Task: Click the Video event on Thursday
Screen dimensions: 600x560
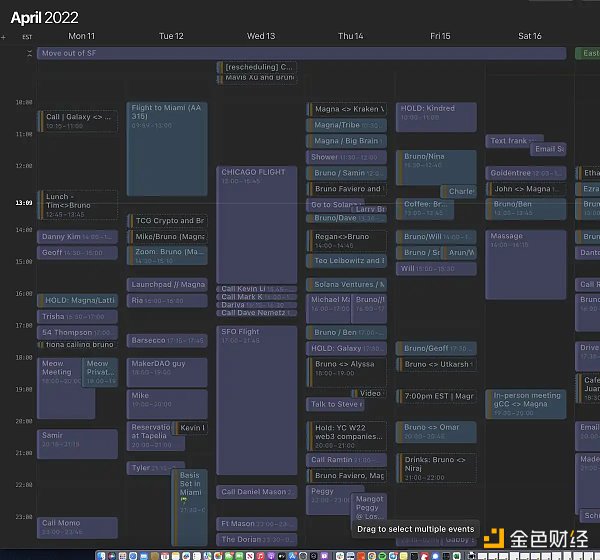Action: 369,393
